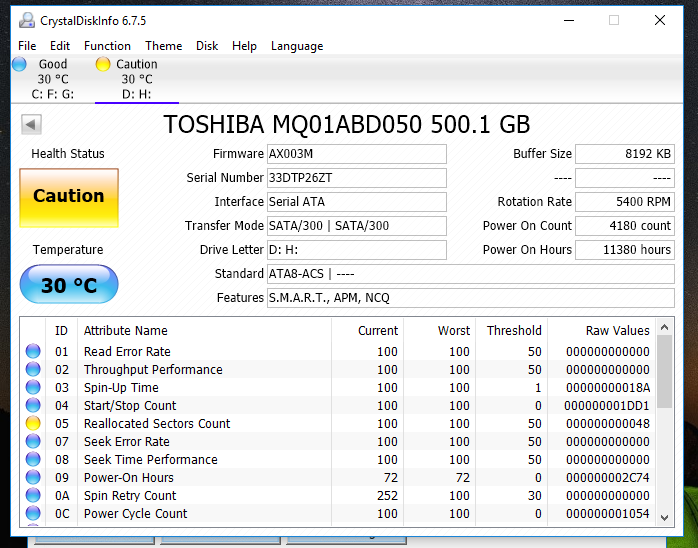Click the Buffer Size field 8192 KB
The height and width of the screenshot is (548, 698).
coord(625,154)
